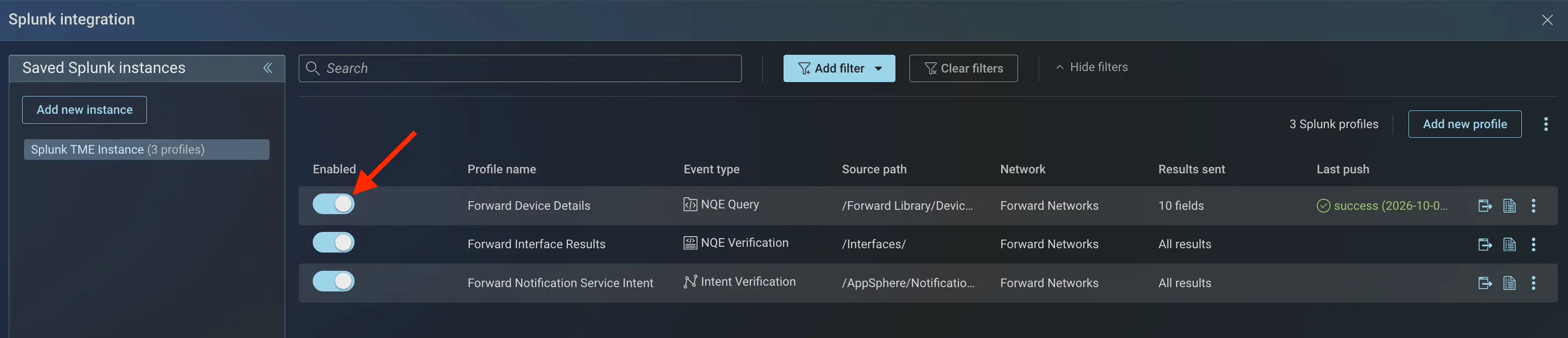The height and width of the screenshot is (338, 1568).
Task: Click the /Forward Library/Devic... source path
Action: coord(907,206)
